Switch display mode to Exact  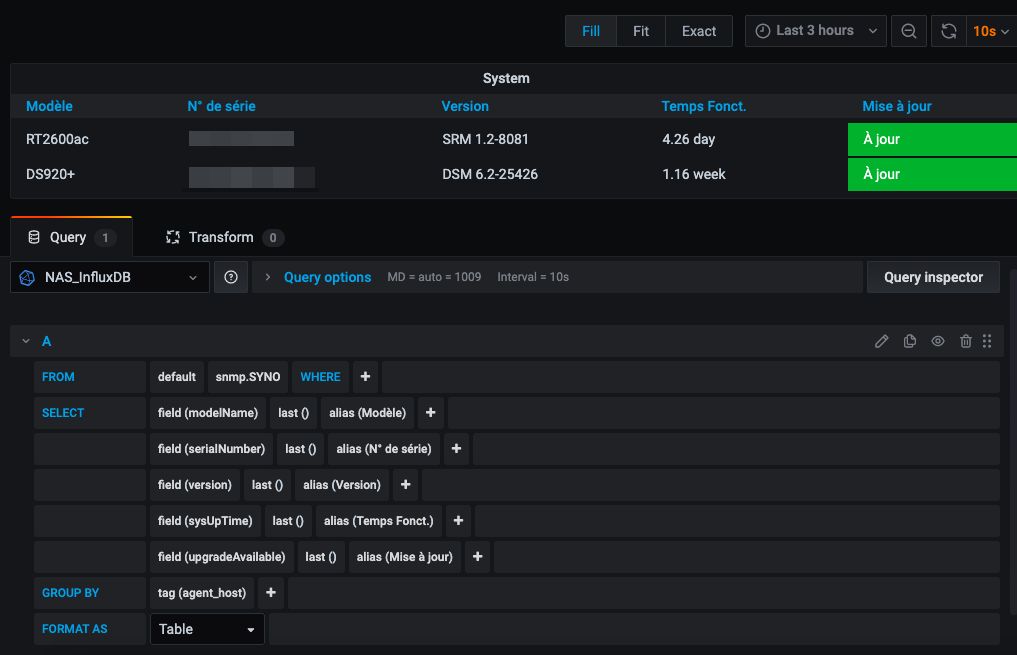(699, 31)
